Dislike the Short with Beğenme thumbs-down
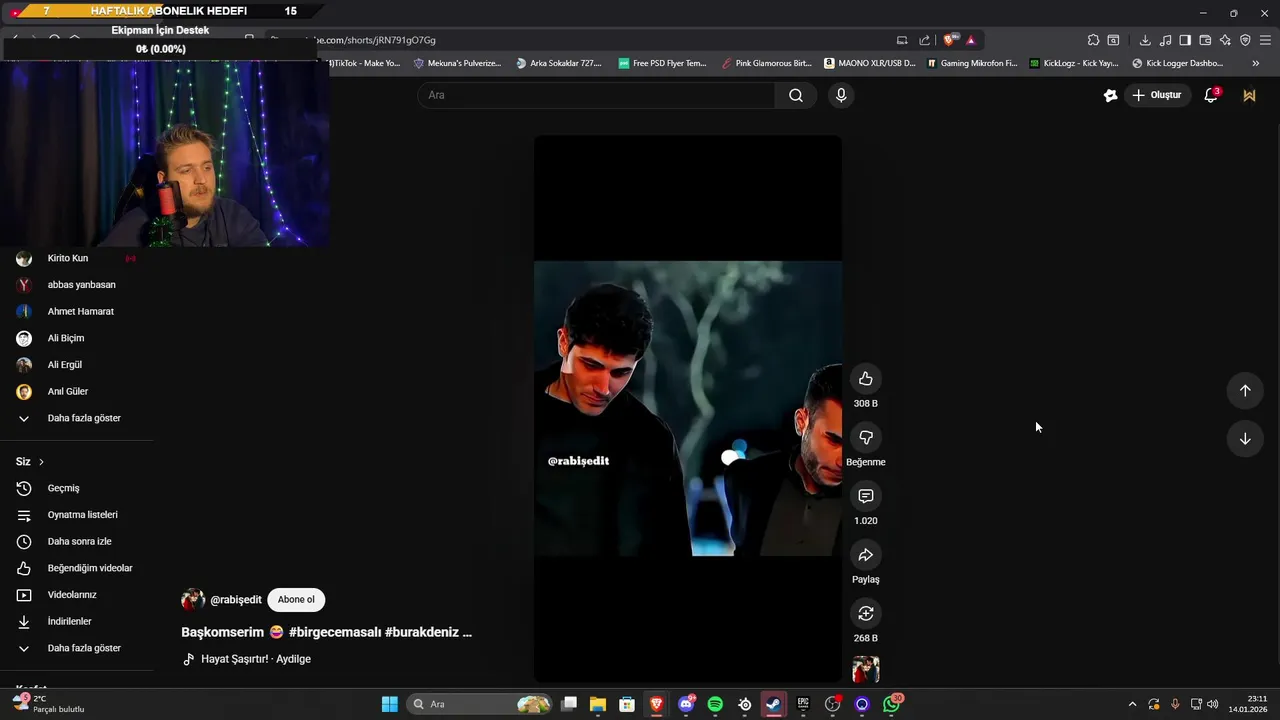This screenshot has height=720, width=1280. coord(866,438)
